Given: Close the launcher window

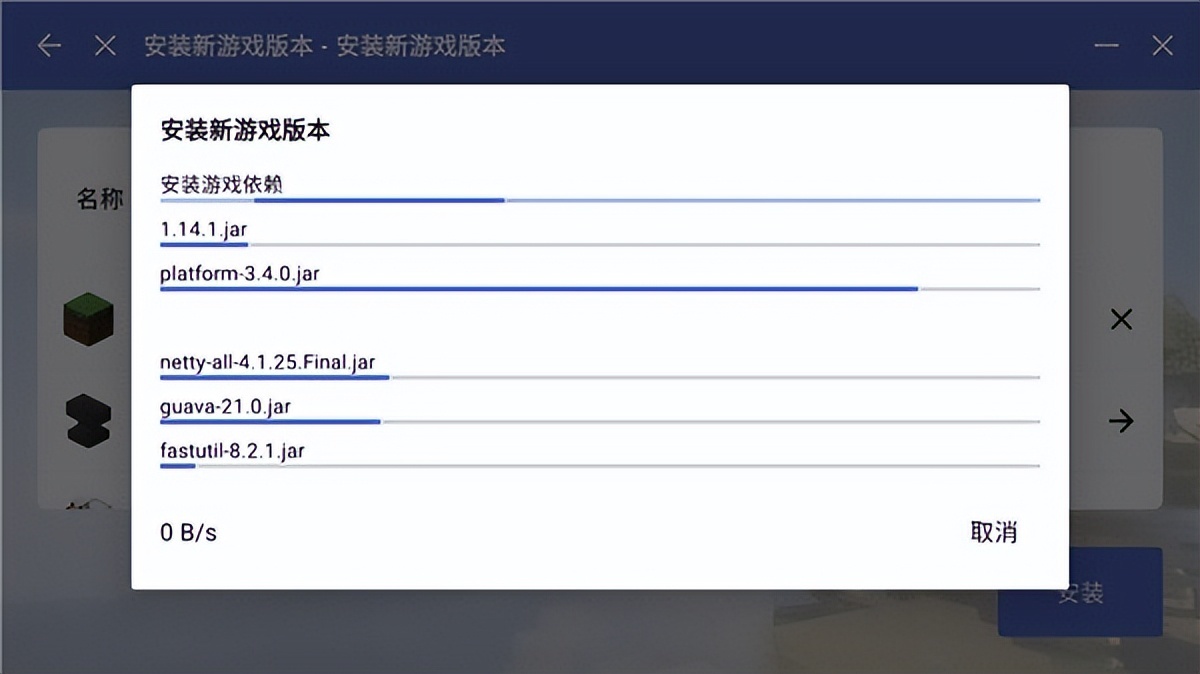Looking at the screenshot, I should [x=1162, y=46].
